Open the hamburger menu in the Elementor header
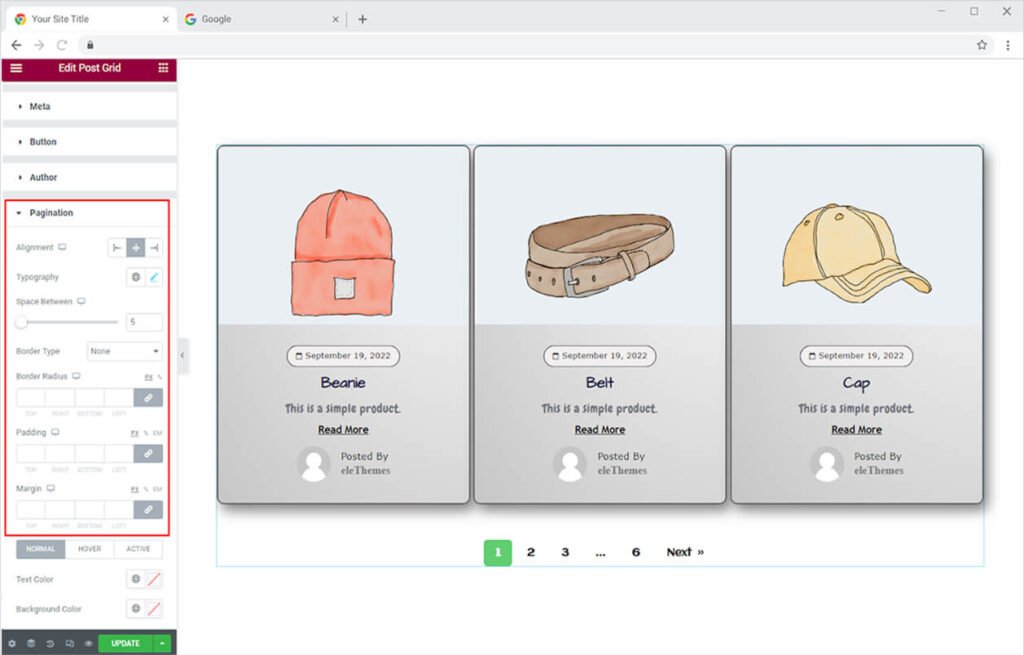Image resolution: width=1024 pixels, height=655 pixels. tap(16, 68)
